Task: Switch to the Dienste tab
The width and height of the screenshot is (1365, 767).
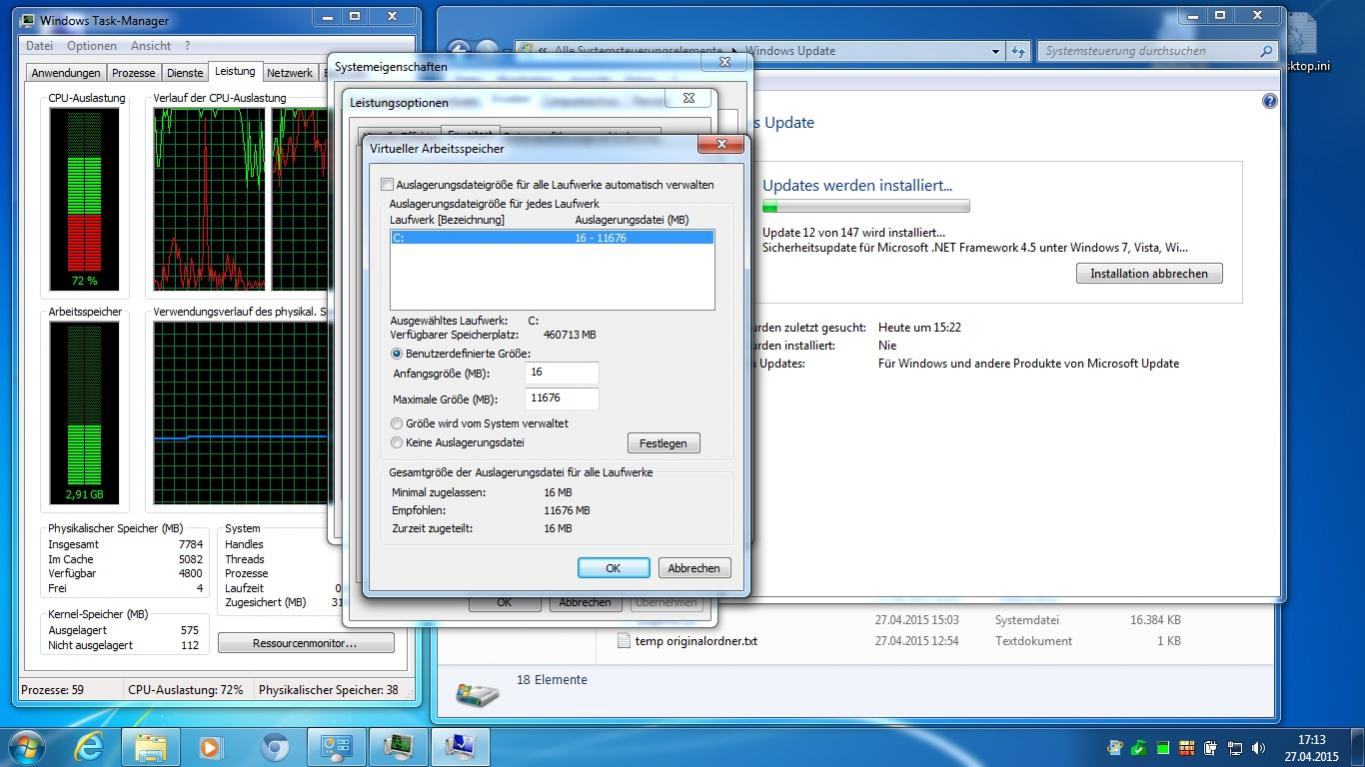Action: [185, 73]
